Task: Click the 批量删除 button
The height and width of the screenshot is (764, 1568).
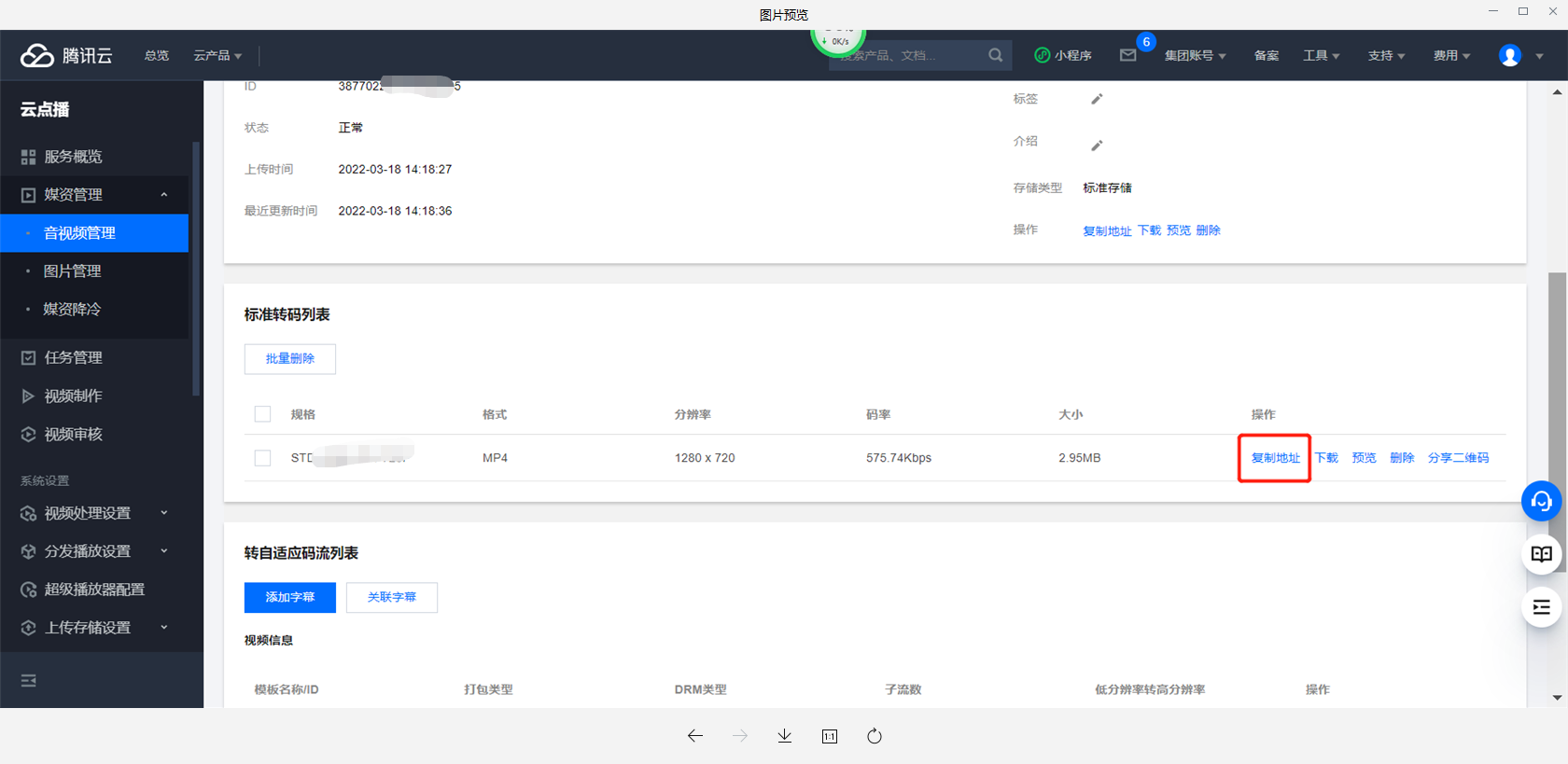Action: click(x=289, y=359)
